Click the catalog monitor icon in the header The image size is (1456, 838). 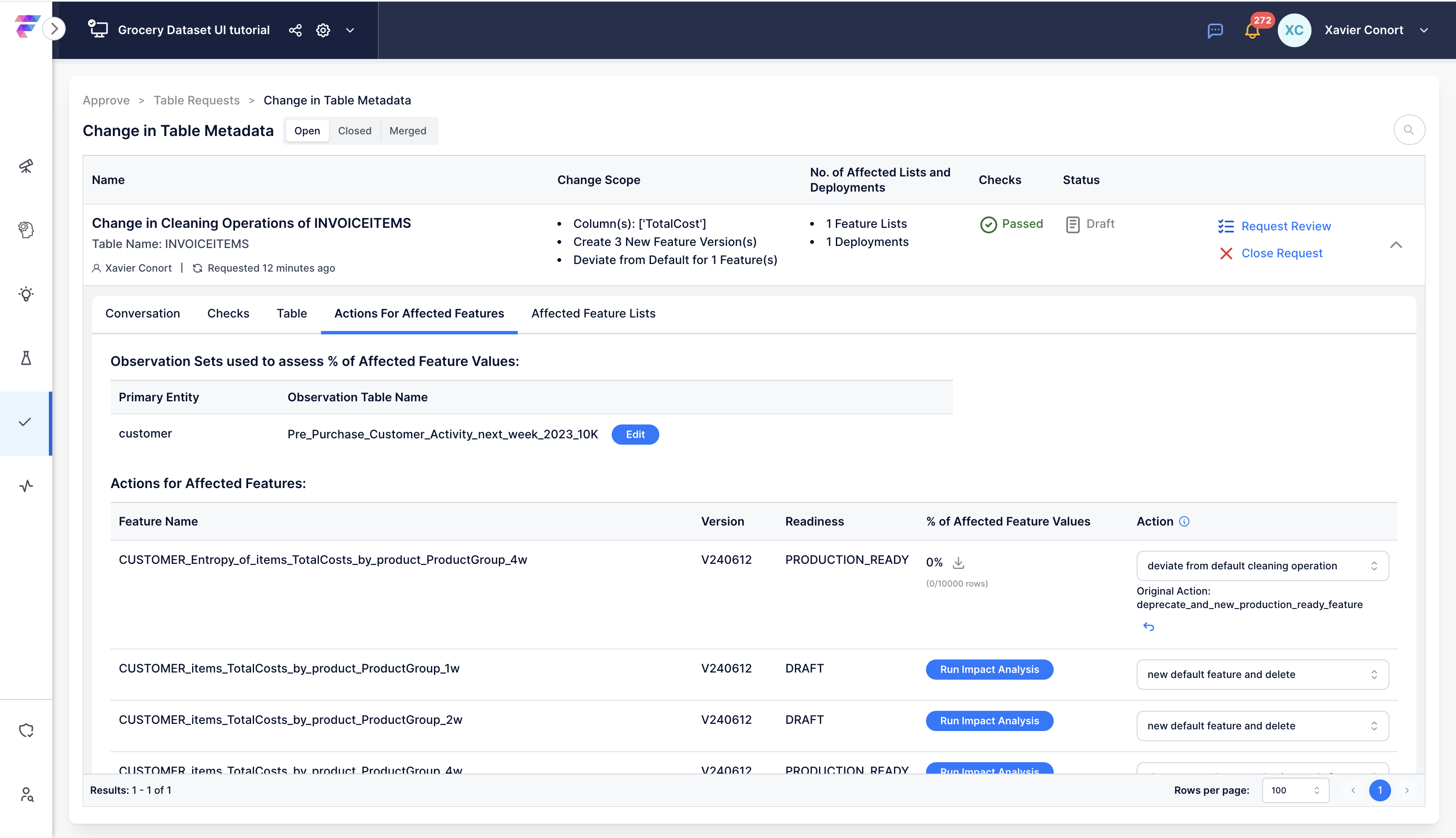[98, 29]
